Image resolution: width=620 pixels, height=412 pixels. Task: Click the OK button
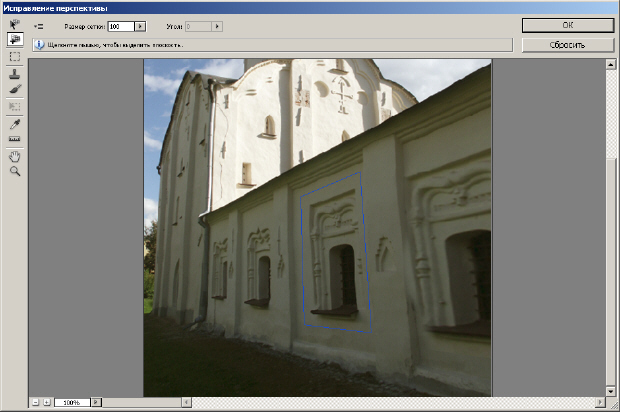(566, 25)
